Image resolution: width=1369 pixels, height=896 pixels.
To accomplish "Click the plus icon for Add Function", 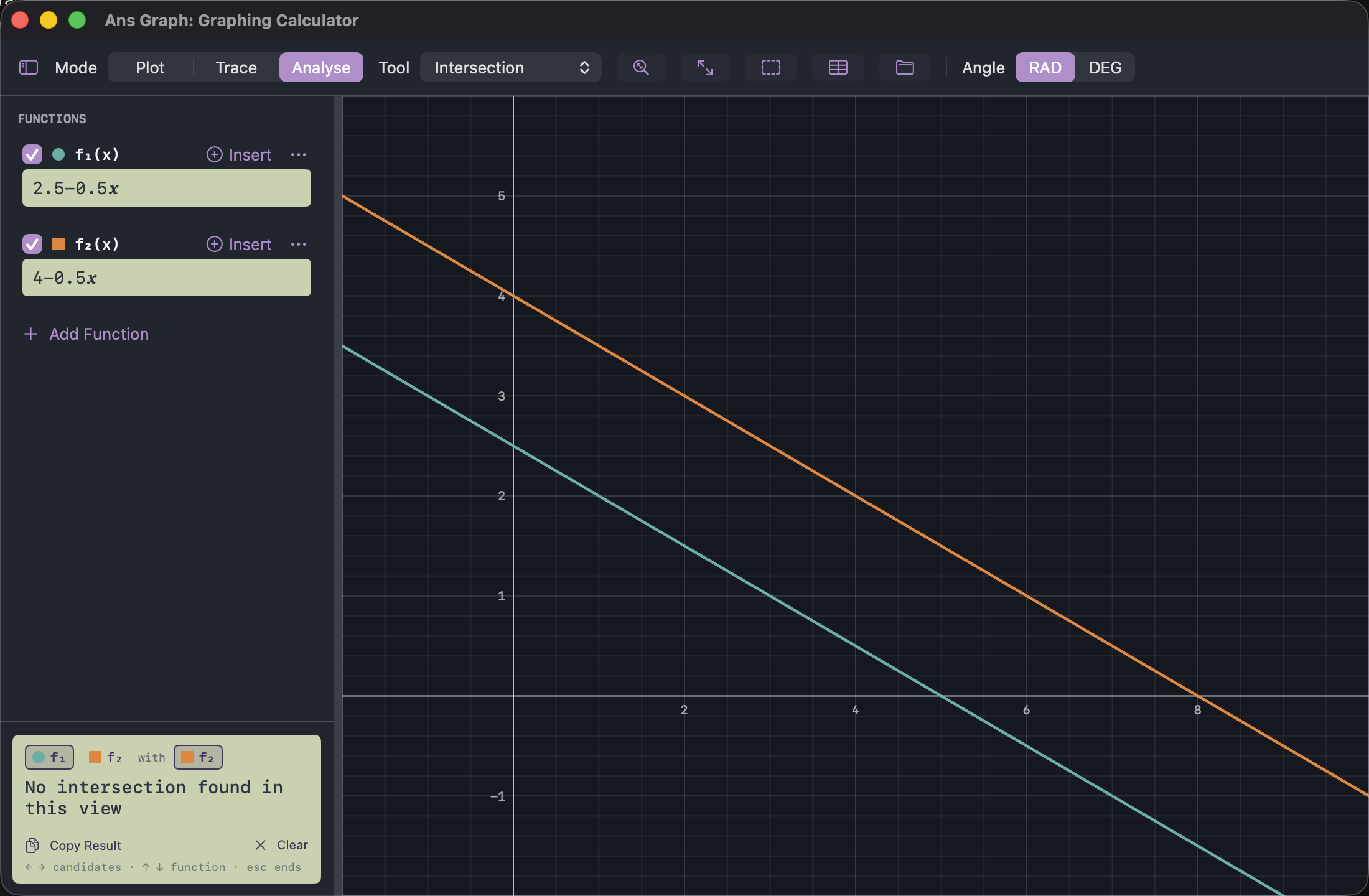I will tap(30, 334).
